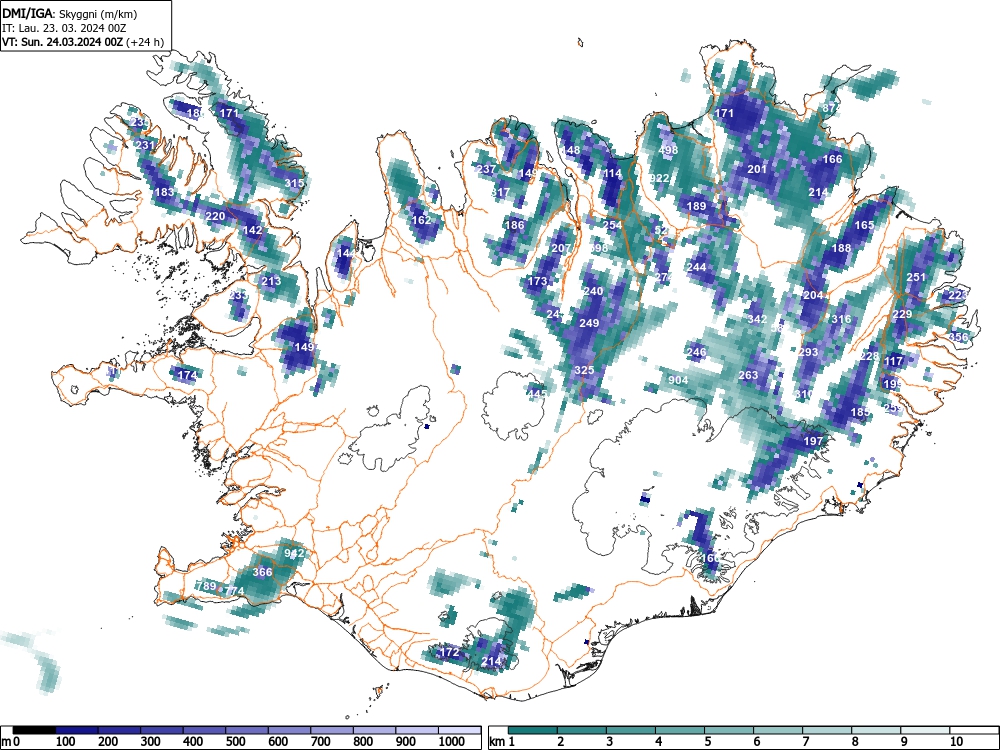Click the '117' visibility value in the east
The width and height of the screenshot is (1000, 750).
tap(893, 361)
